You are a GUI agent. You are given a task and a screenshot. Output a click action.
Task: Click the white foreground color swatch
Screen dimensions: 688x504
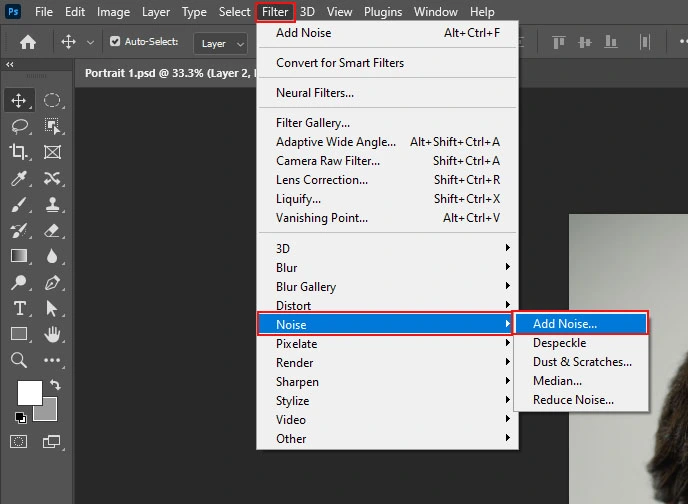point(29,392)
